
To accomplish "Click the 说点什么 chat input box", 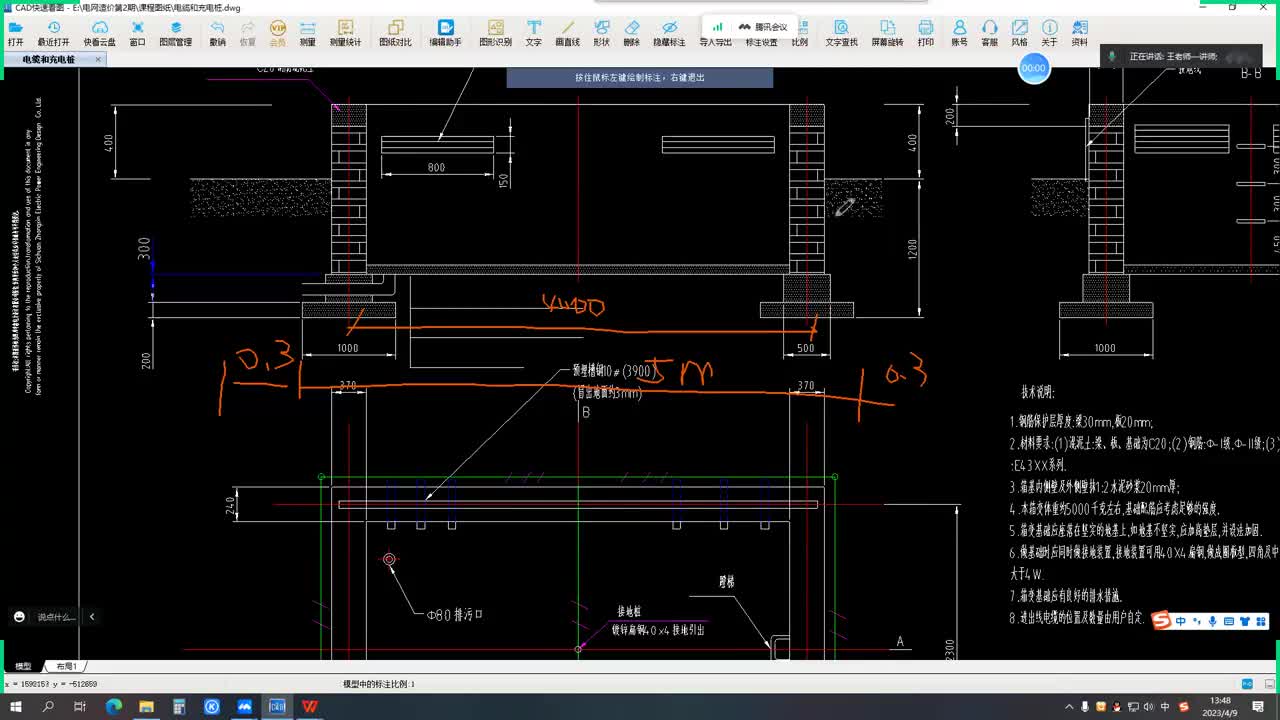I will click(56, 617).
